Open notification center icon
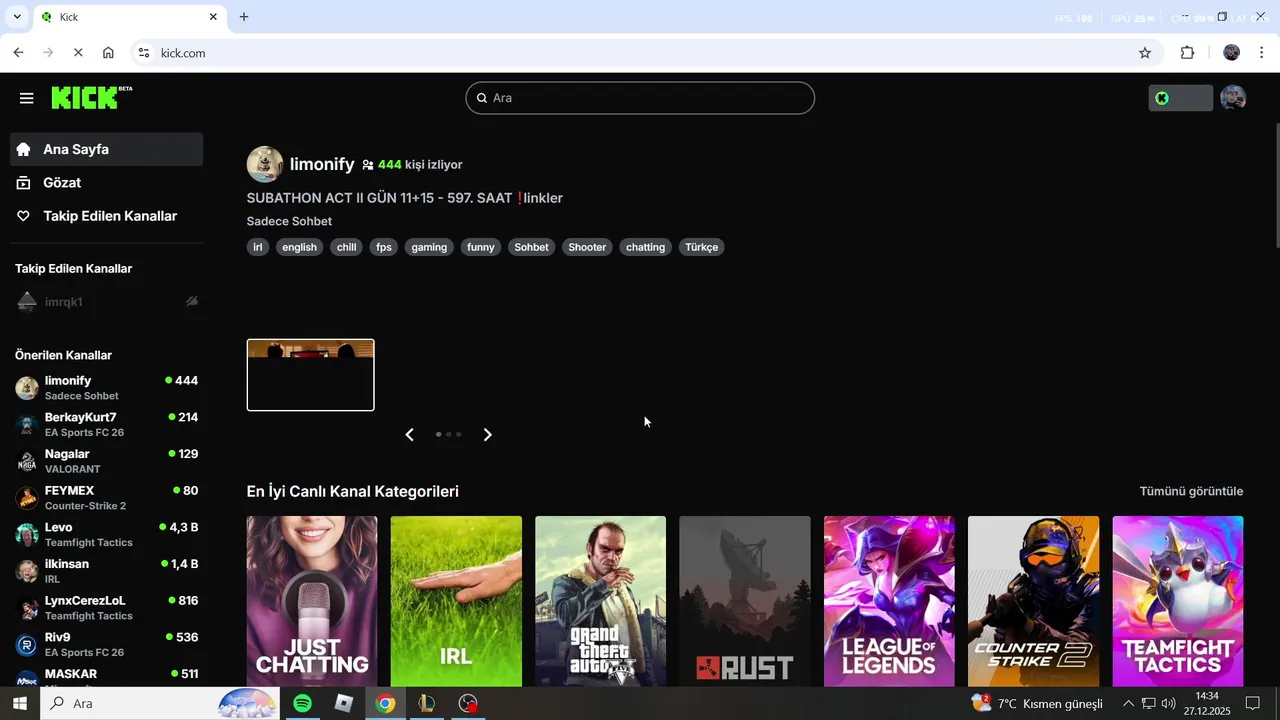Image resolution: width=1280 pixels, height=720 pixels. [x=1253, y=704]
